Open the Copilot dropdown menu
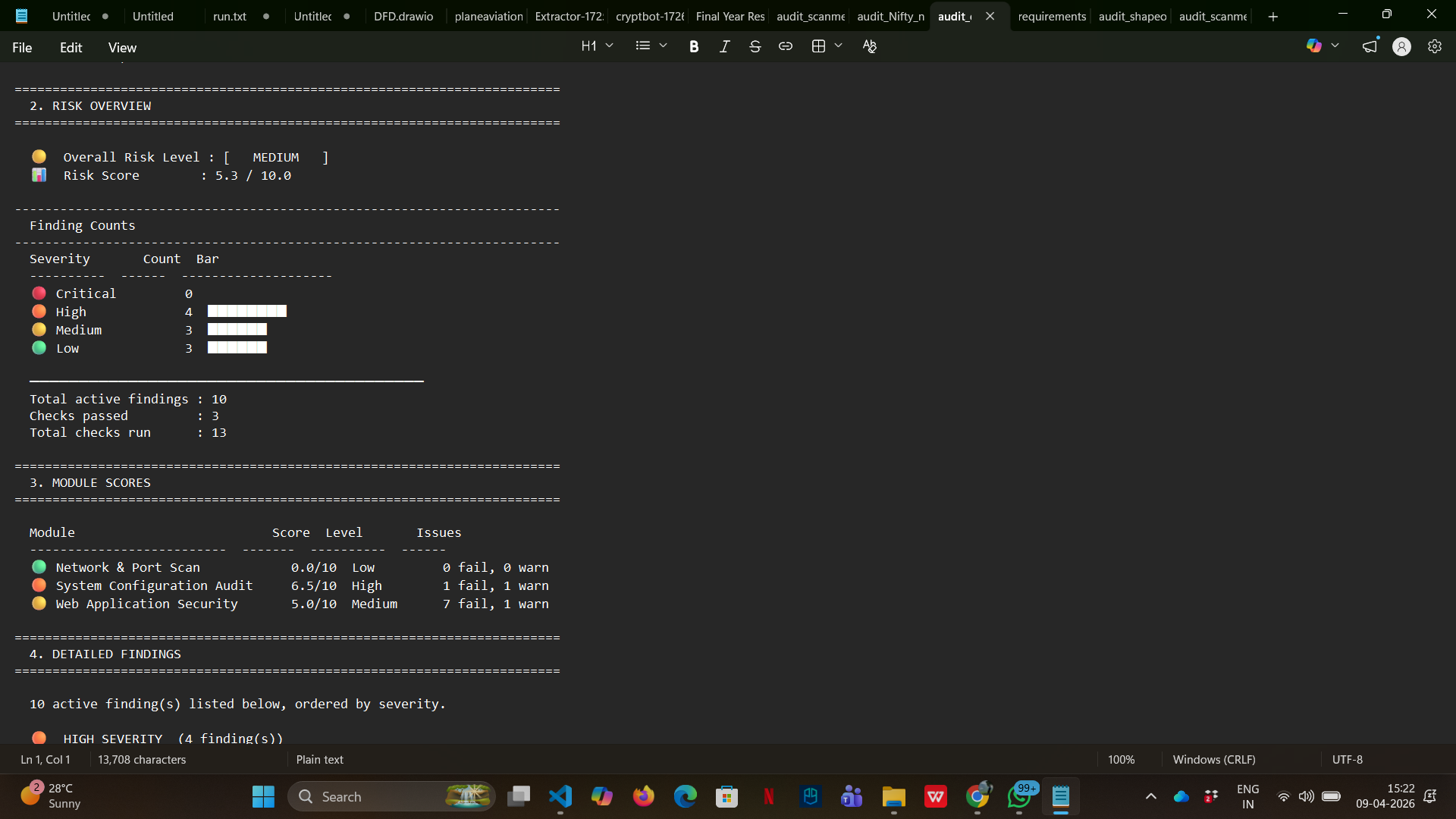Screen dimensions: 1456x819 coord(1335,46)
